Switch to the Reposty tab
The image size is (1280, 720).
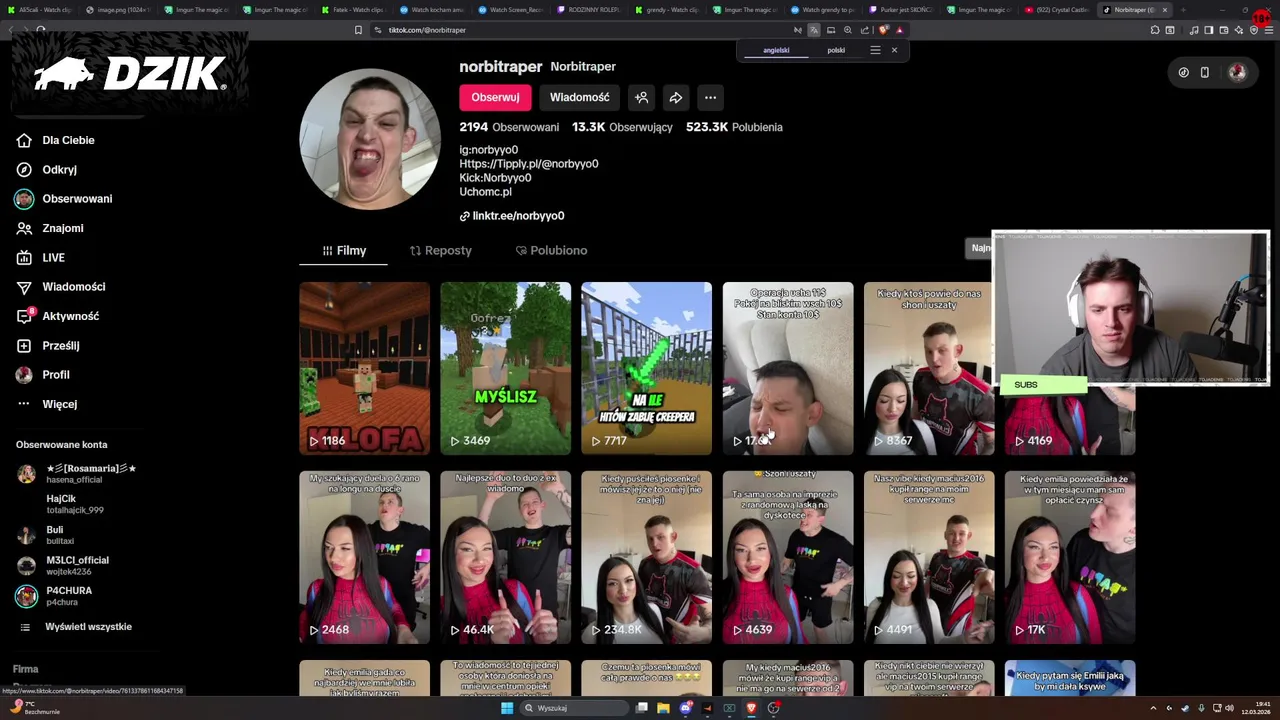click(x=440, y=250)
